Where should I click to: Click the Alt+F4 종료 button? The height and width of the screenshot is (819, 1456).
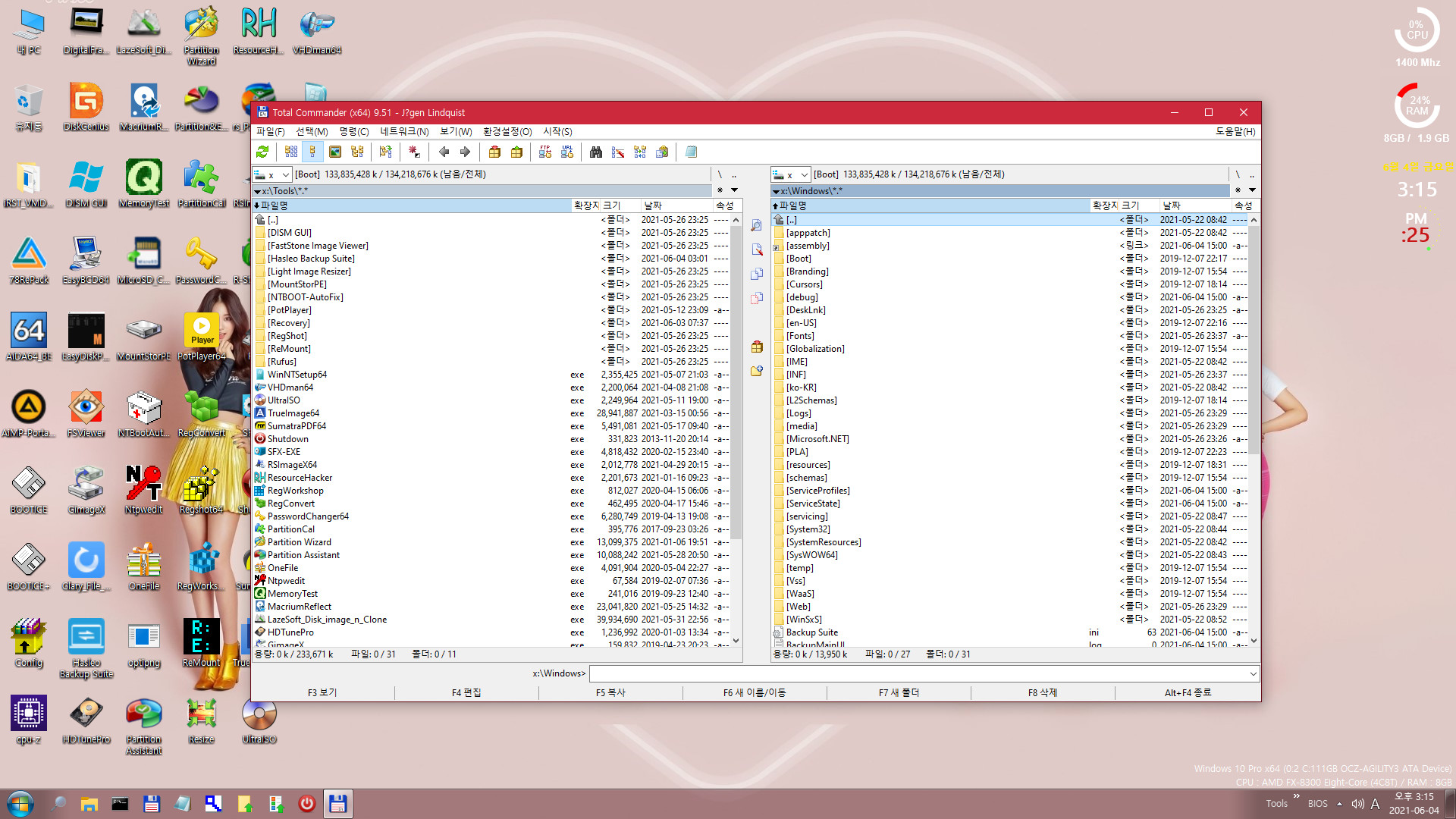(1188, 692)
